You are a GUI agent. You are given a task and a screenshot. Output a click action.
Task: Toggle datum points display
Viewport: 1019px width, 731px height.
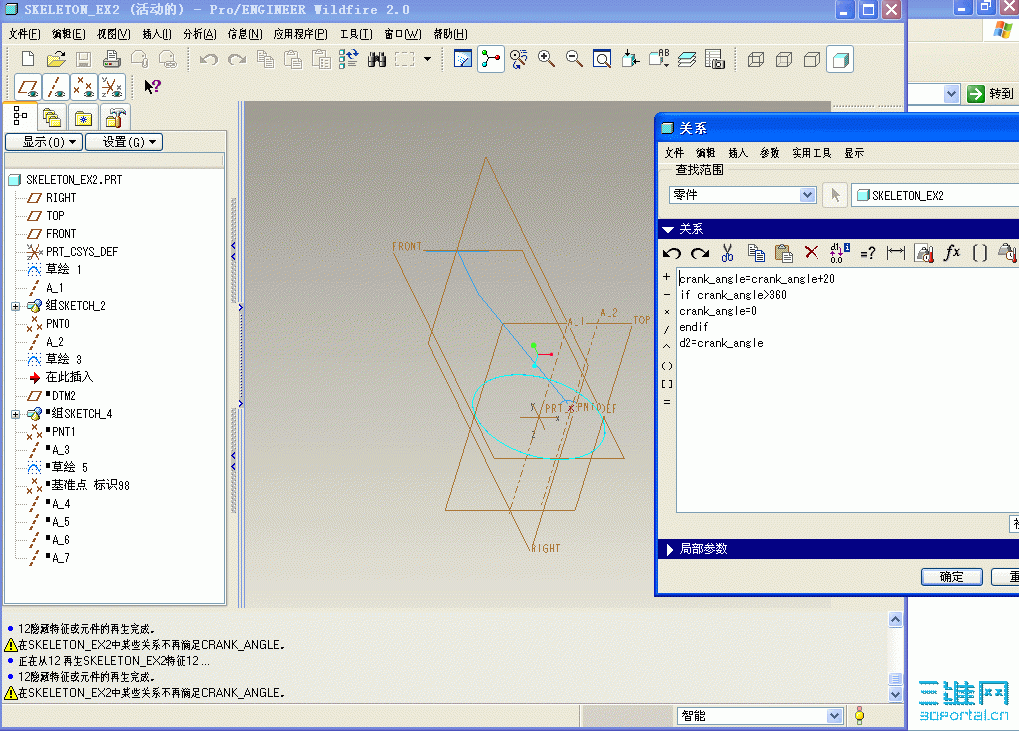point(84,87)
